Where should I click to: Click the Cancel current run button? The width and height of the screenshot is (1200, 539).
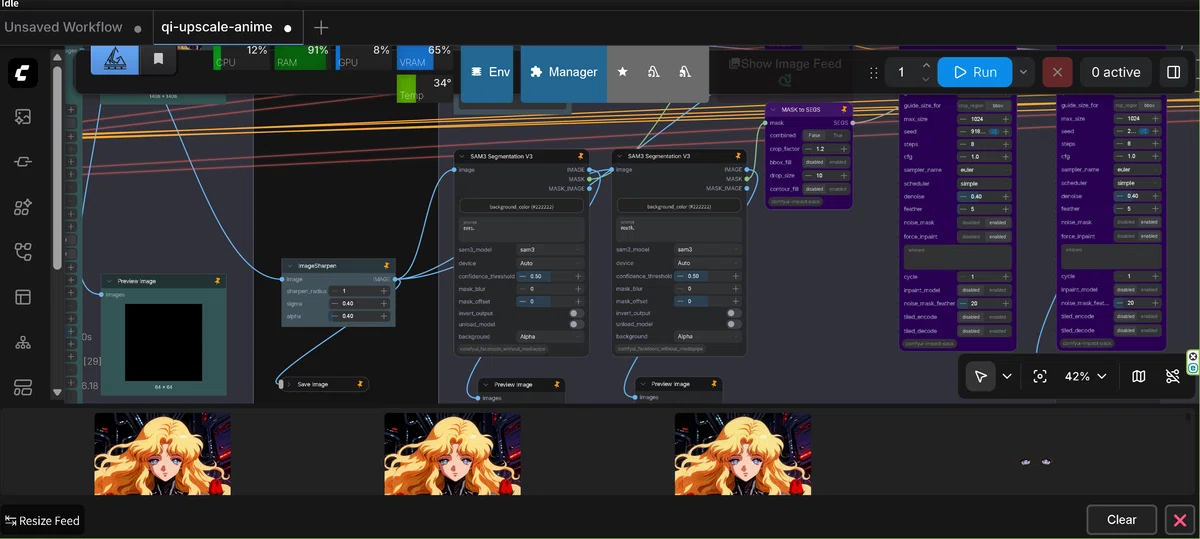coord(1057,72)
